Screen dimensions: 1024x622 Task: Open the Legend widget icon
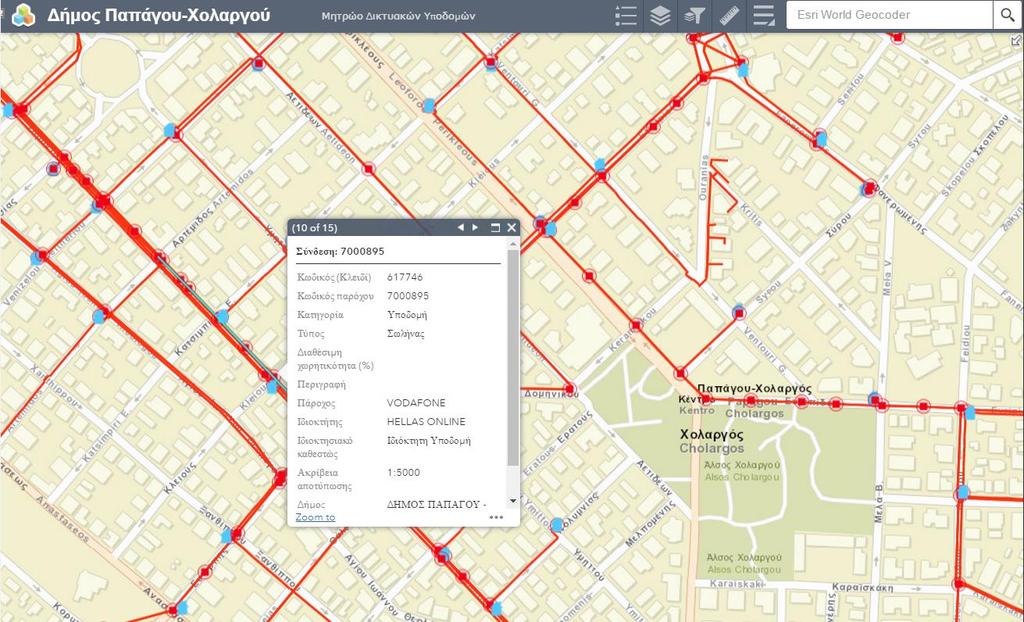point(626,16)
